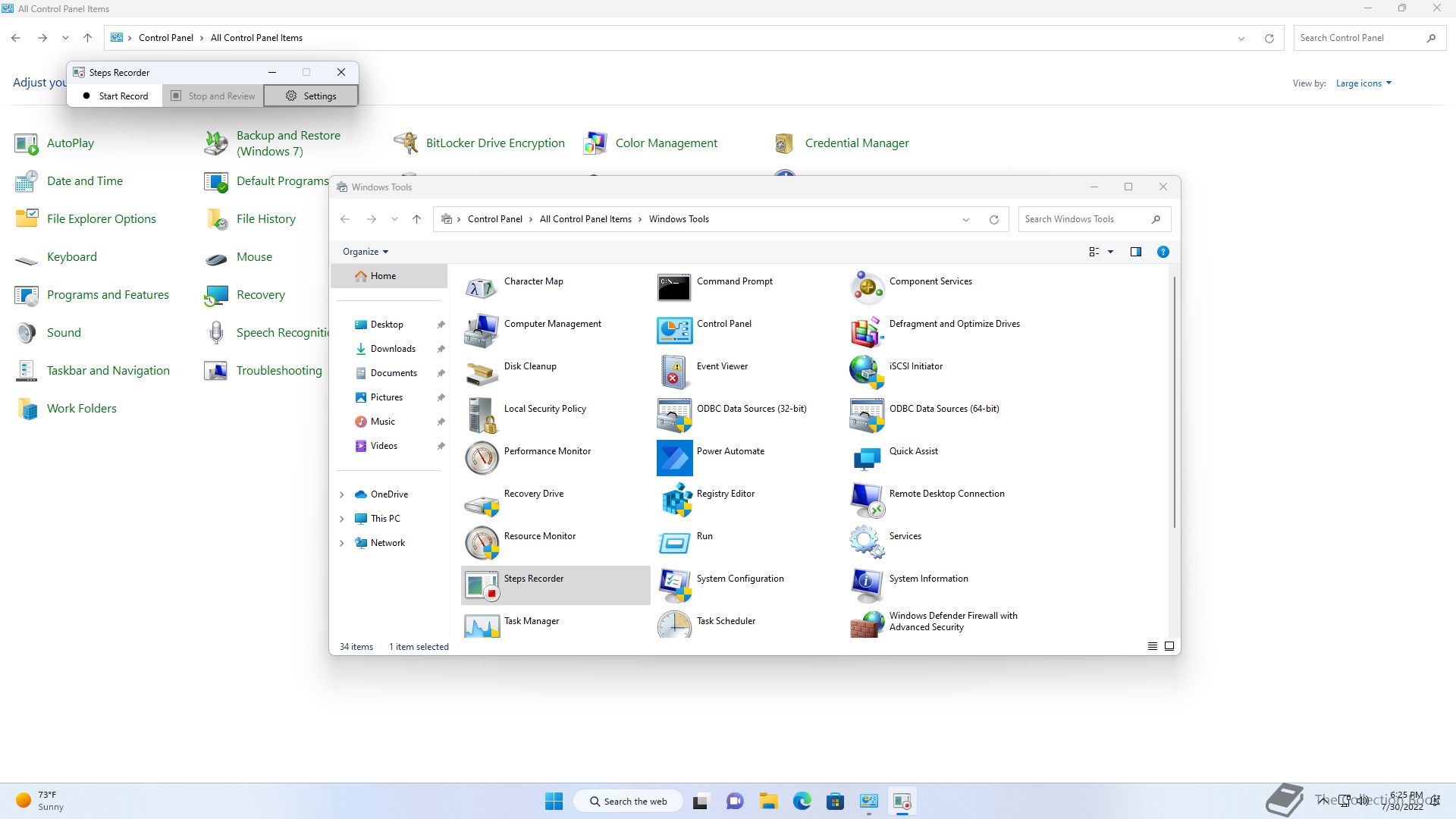This screenshot has height=819, width=1456.
Task: Click the Search Control Panel field
Action: [1369, 38]
